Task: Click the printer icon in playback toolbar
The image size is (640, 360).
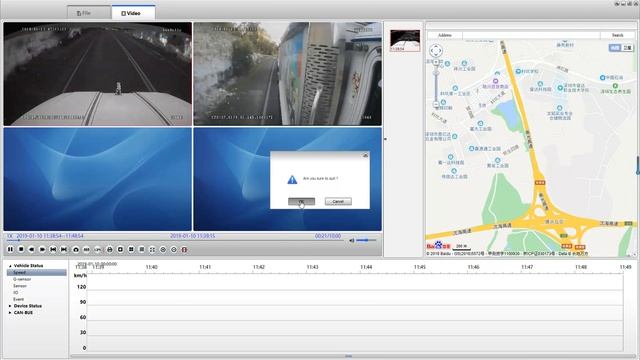Action: [109, 249]
